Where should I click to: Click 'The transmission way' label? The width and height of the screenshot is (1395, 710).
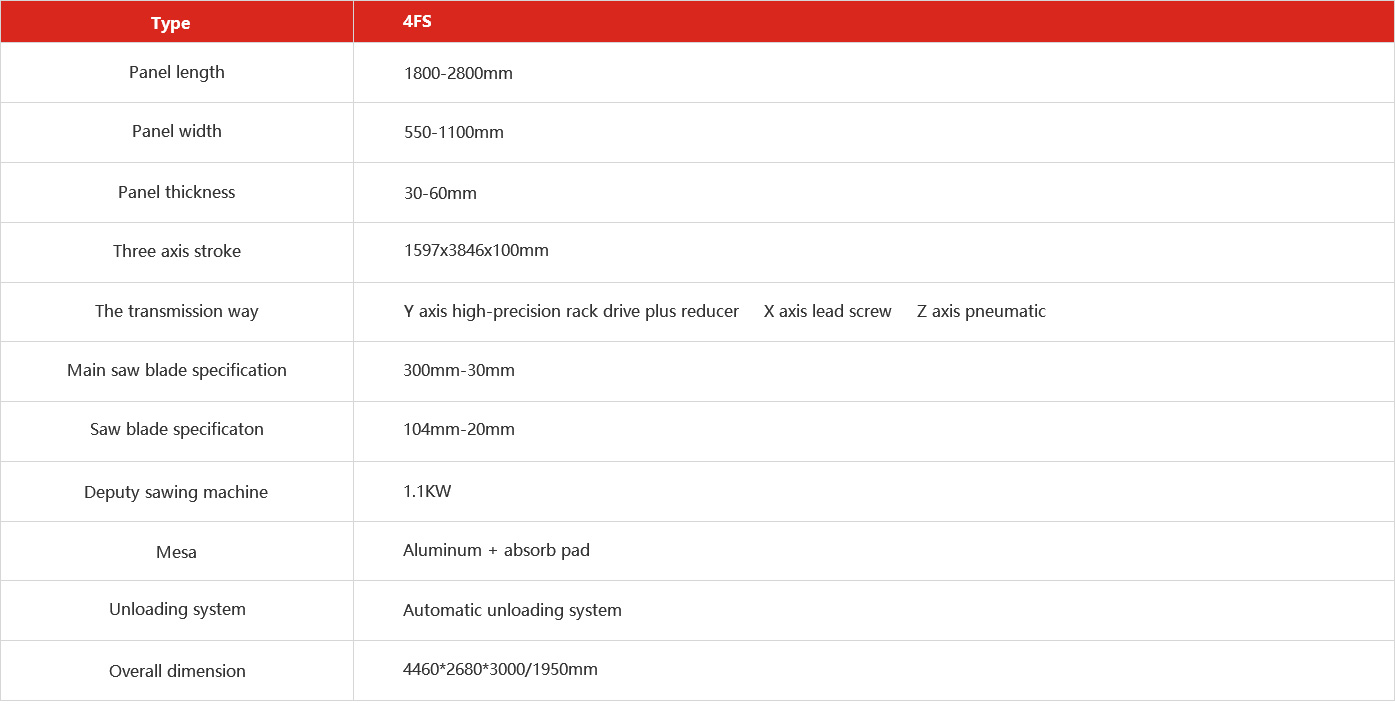[x=177, y=311]
